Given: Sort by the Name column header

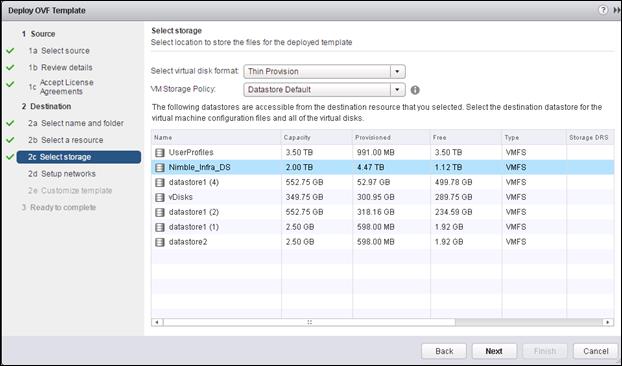Looking at the screenshot, I should [x=216, y=137].
